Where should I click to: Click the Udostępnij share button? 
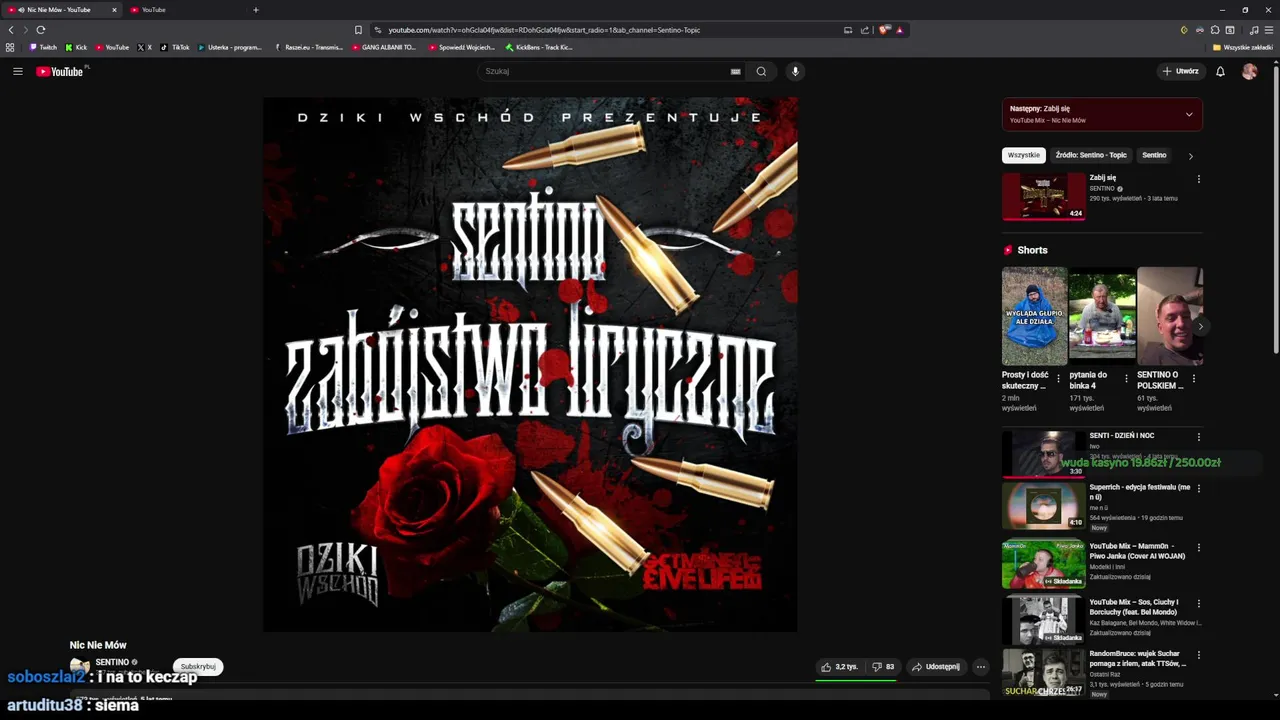(936, 667)
